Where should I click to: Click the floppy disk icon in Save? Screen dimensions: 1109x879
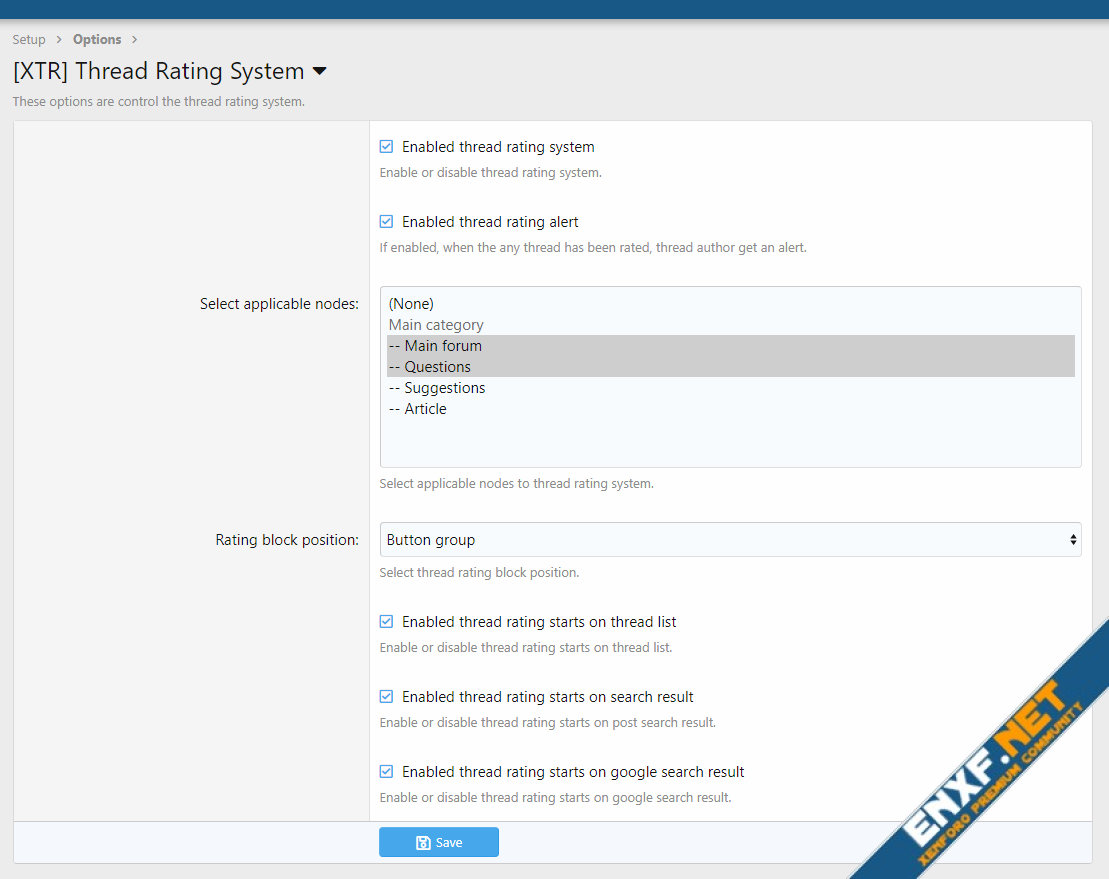point(423,843)
